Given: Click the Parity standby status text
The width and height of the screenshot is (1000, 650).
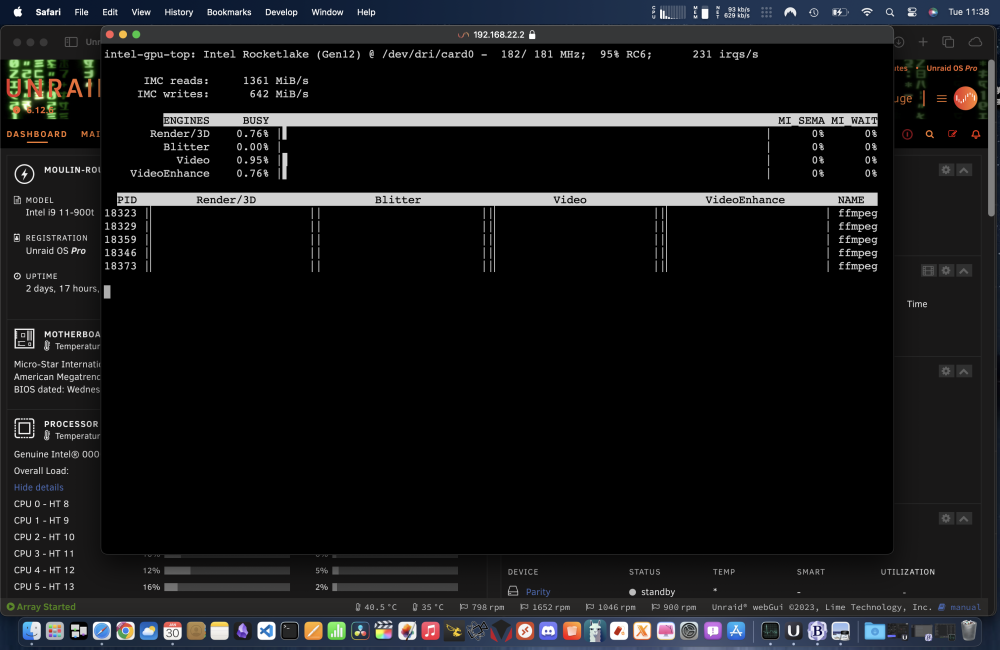Looking at the screenshot, I should [x=658, y=592].
